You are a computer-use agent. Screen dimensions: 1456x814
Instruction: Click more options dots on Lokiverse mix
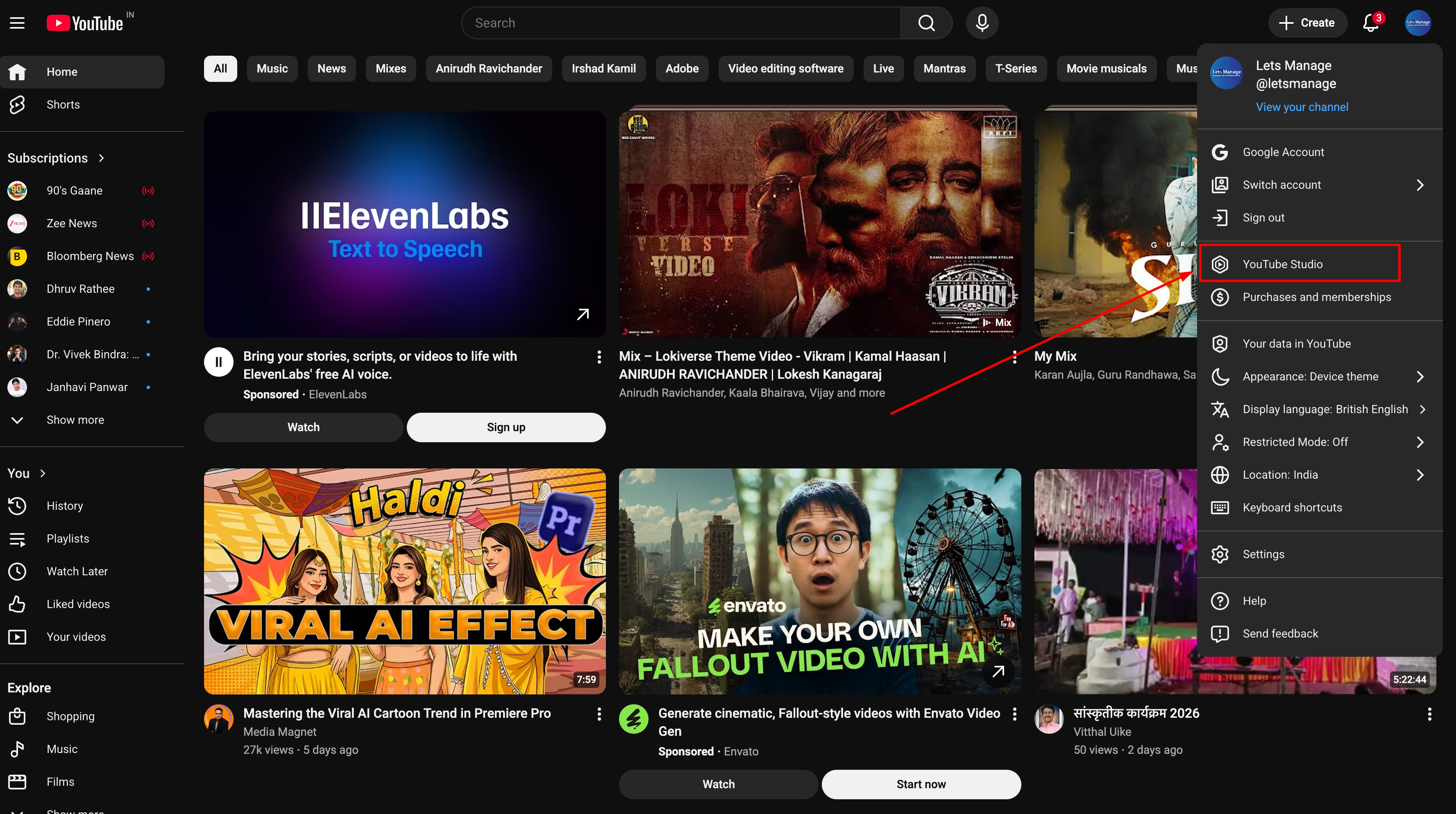coord(1014,357)
